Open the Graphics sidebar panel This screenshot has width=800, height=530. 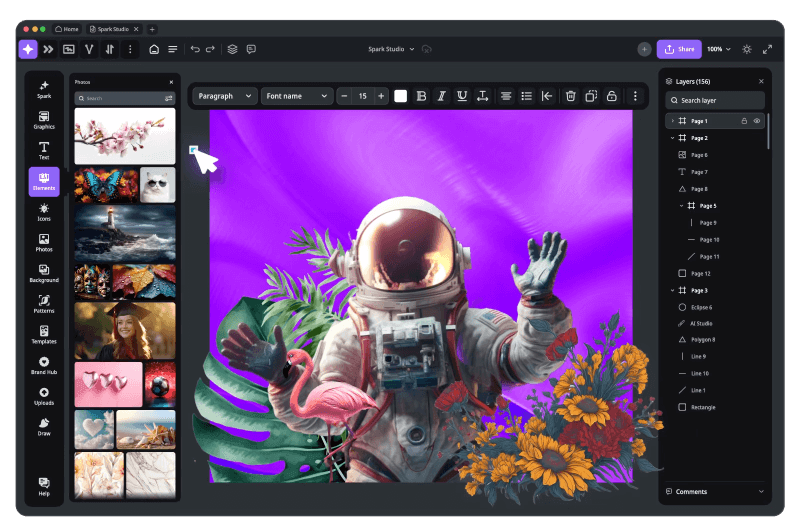[44, 120]
